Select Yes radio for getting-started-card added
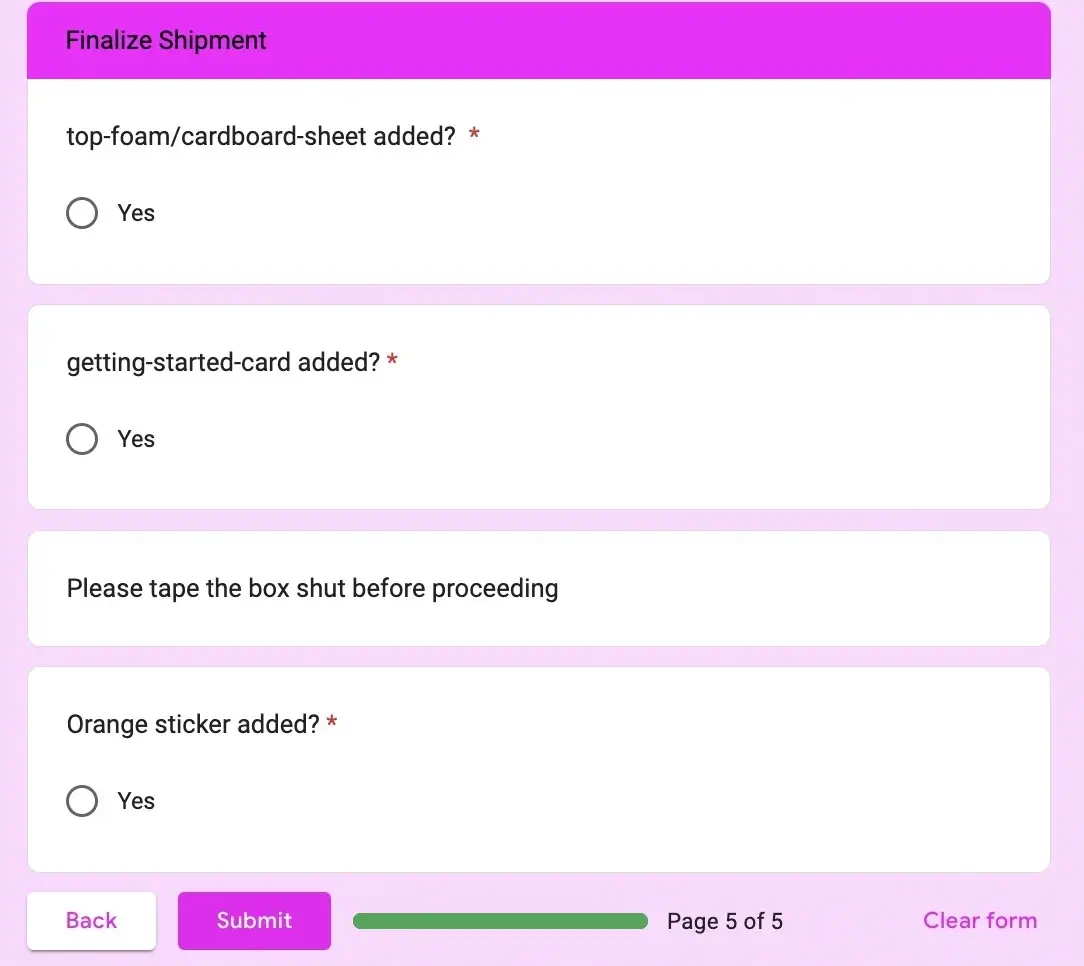This screenshot has height=966, width=1084. point(82,439)
